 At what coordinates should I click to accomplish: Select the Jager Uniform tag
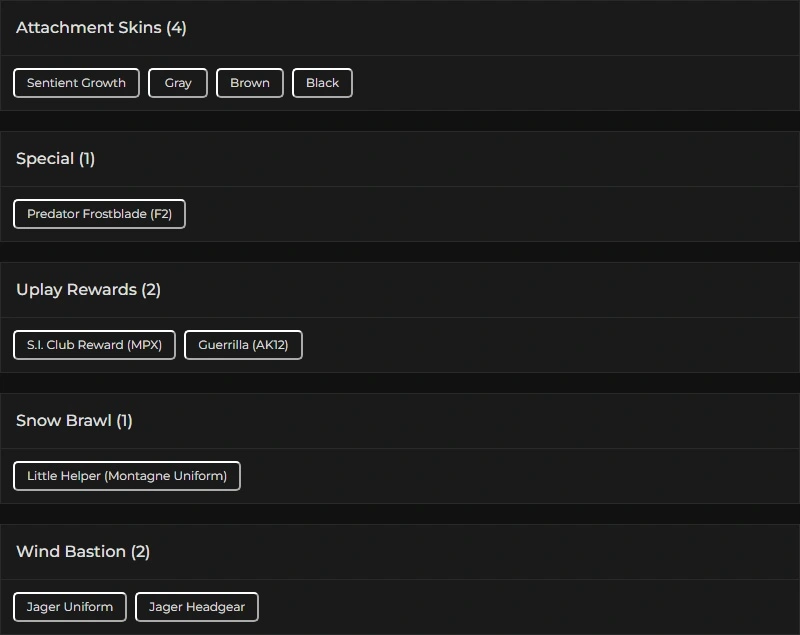(70, 607)
